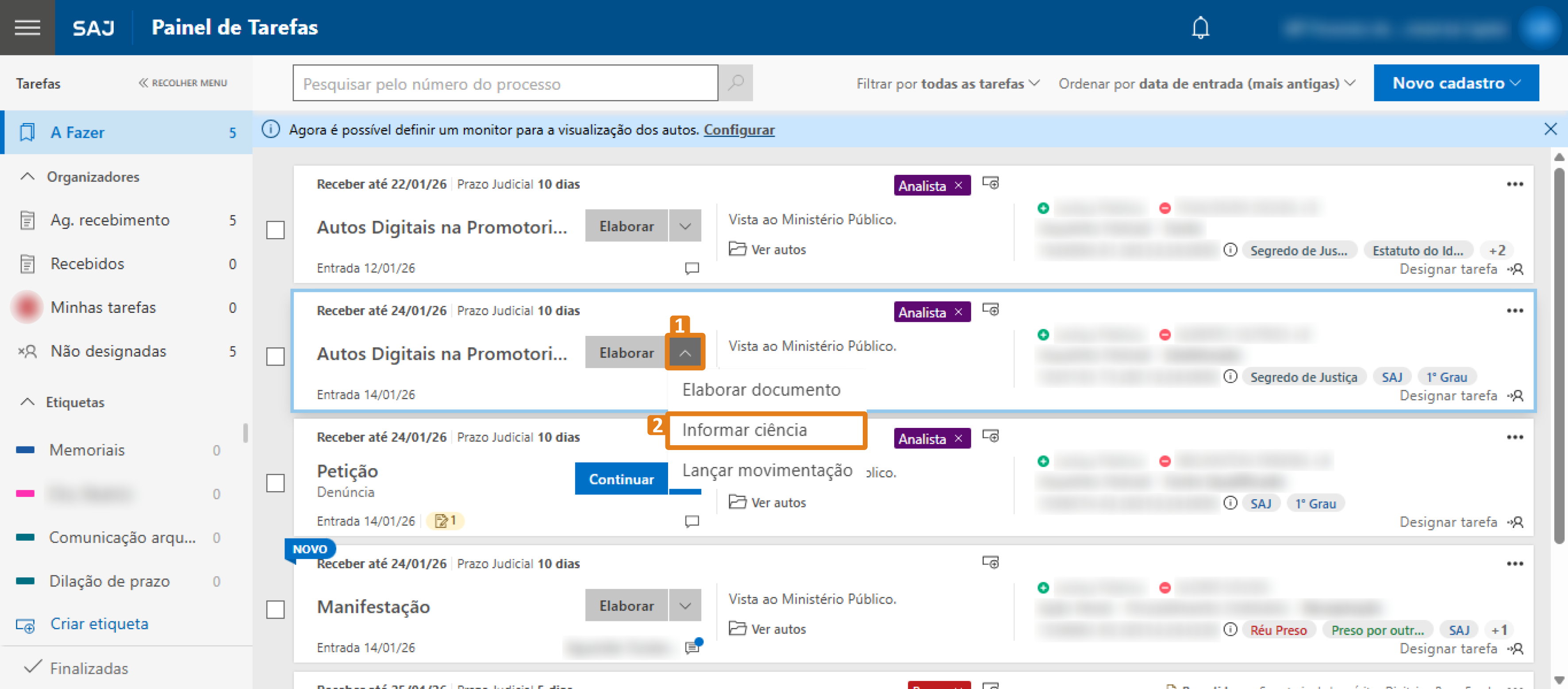The image size is (1568, 689).
Task: Open the hamburger navigation menu
Action: click(27, 27)
